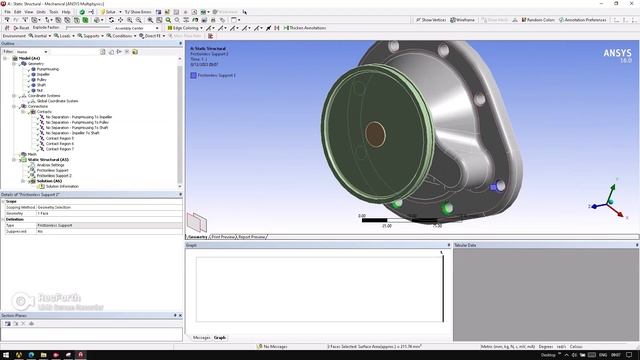
Task: Select Impeller in the outline tree
Action: 43,74
